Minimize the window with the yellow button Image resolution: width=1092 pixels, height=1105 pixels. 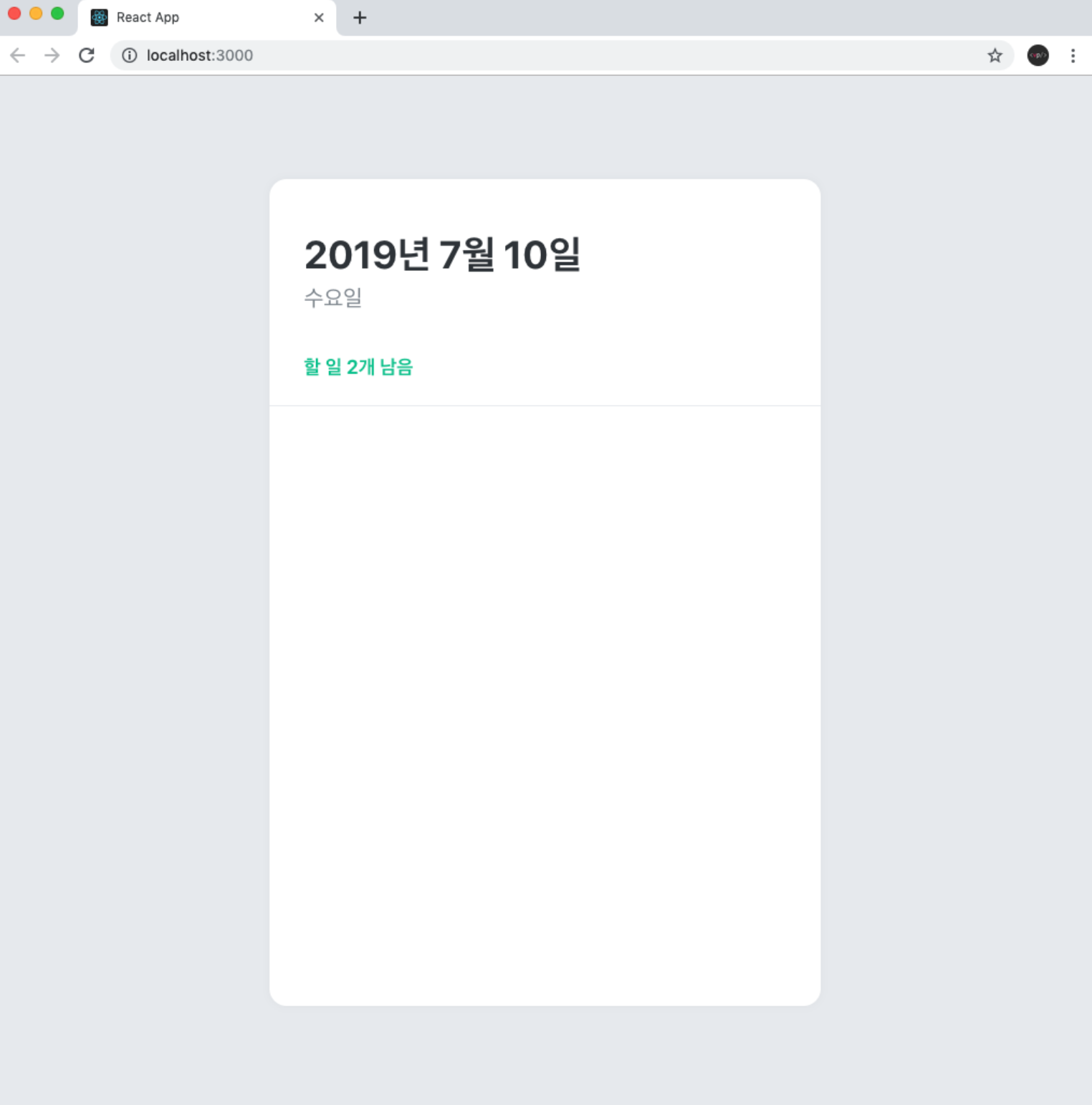click(x=36, y=14)
